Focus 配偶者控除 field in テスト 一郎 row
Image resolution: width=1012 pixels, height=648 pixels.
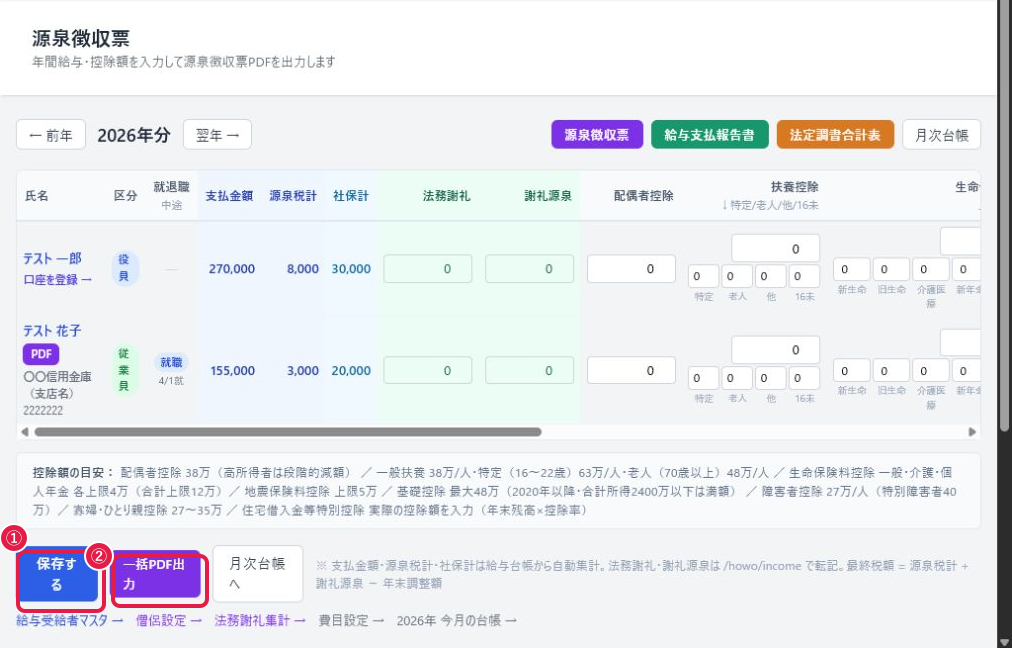631,268
